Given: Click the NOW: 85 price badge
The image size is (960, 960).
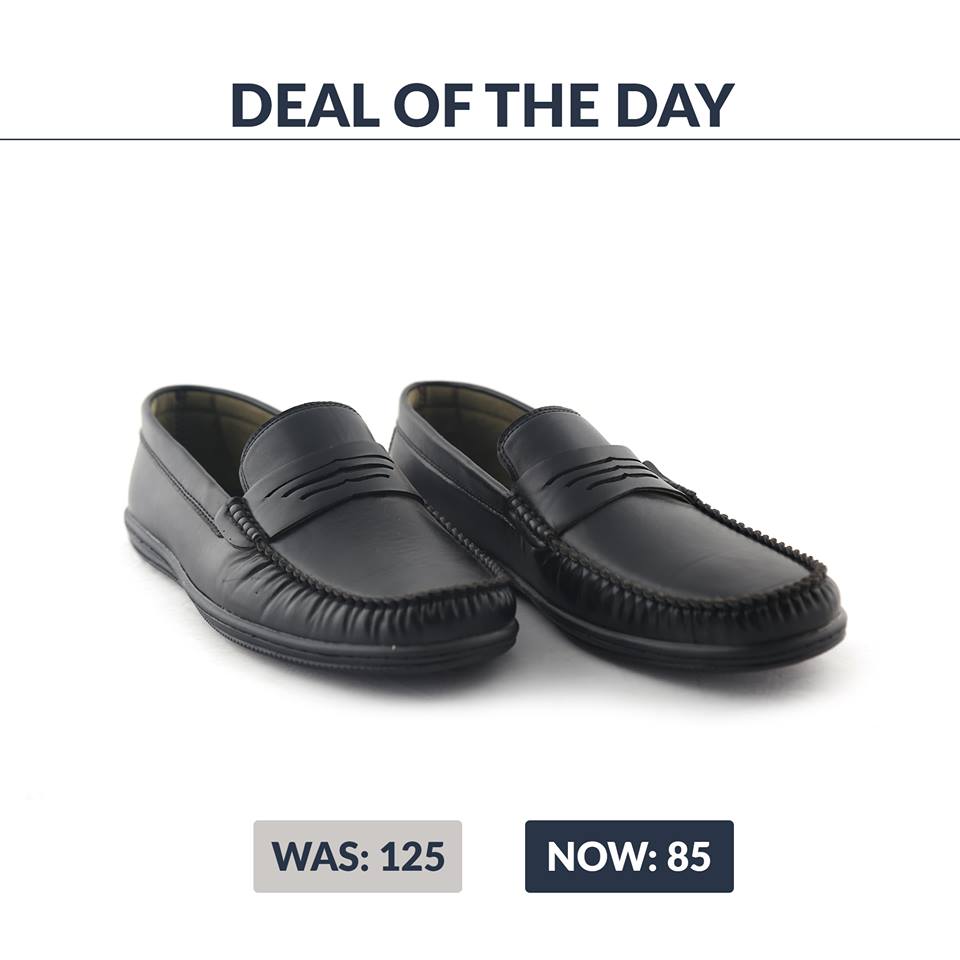Looking at the screenshot, I should click(x=629, y=856).
